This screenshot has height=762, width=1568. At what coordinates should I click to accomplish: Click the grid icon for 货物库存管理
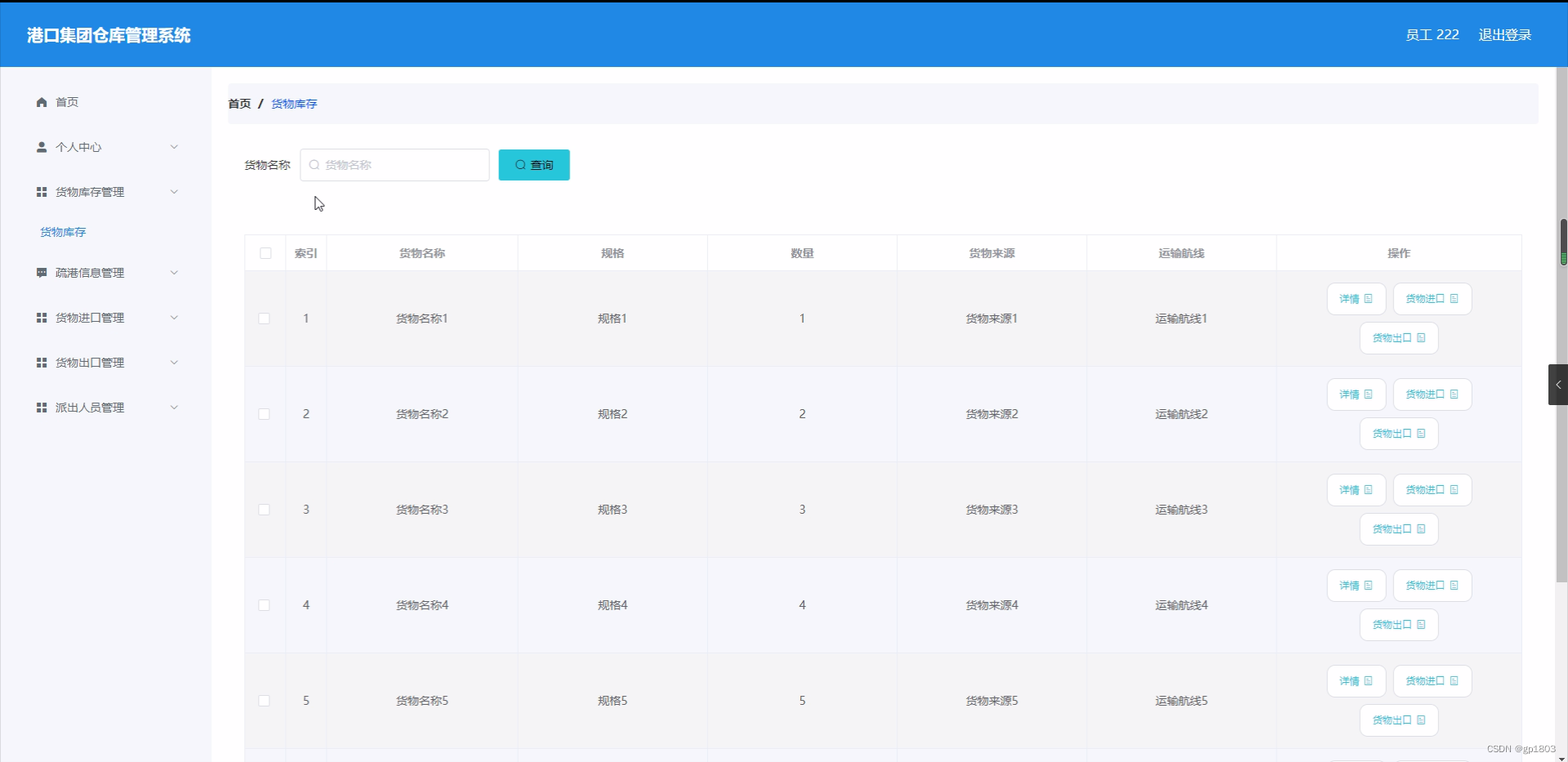click(x=41, y=192)
